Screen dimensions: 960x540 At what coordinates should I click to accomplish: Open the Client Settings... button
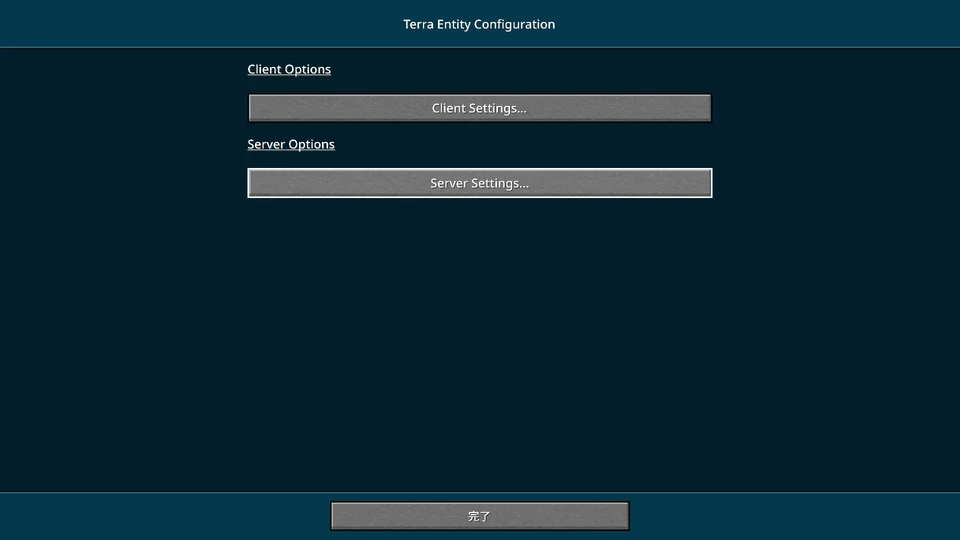point(479,108)
